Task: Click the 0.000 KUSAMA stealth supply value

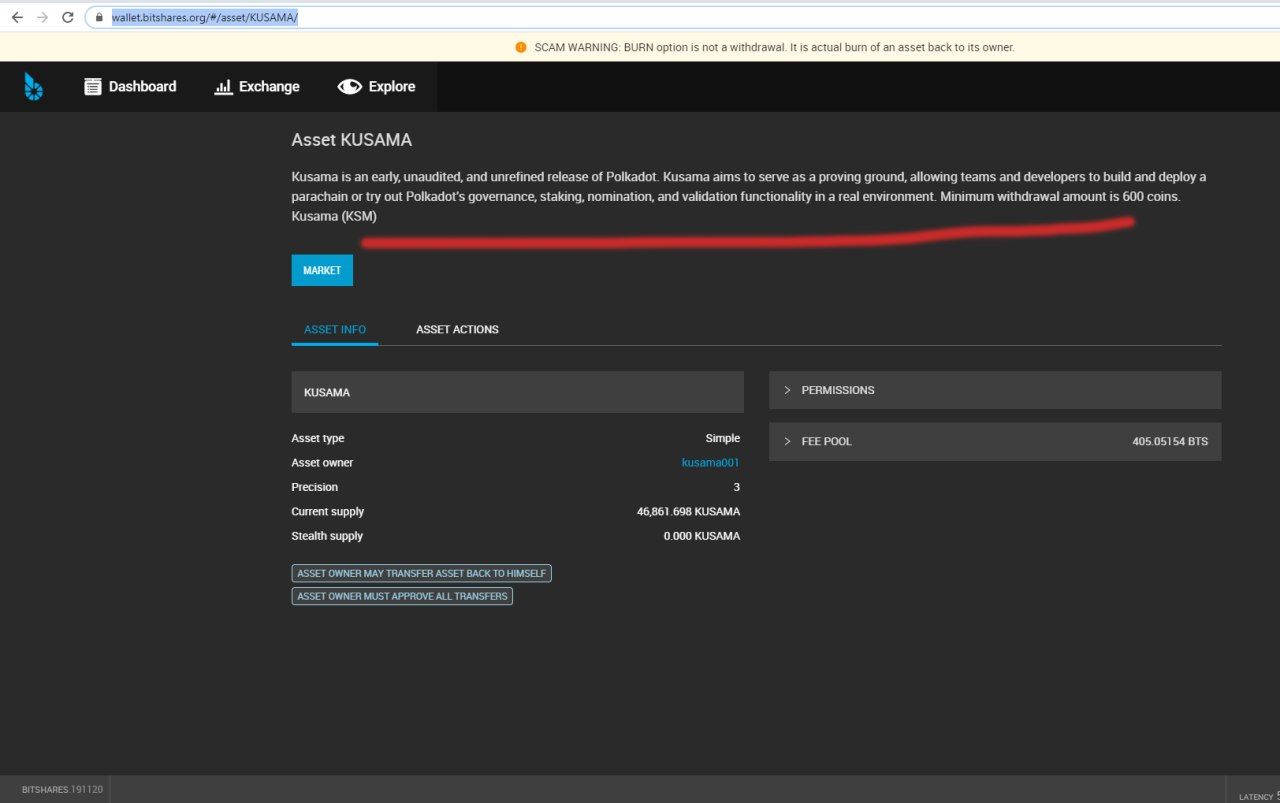Action: point(702,536)
